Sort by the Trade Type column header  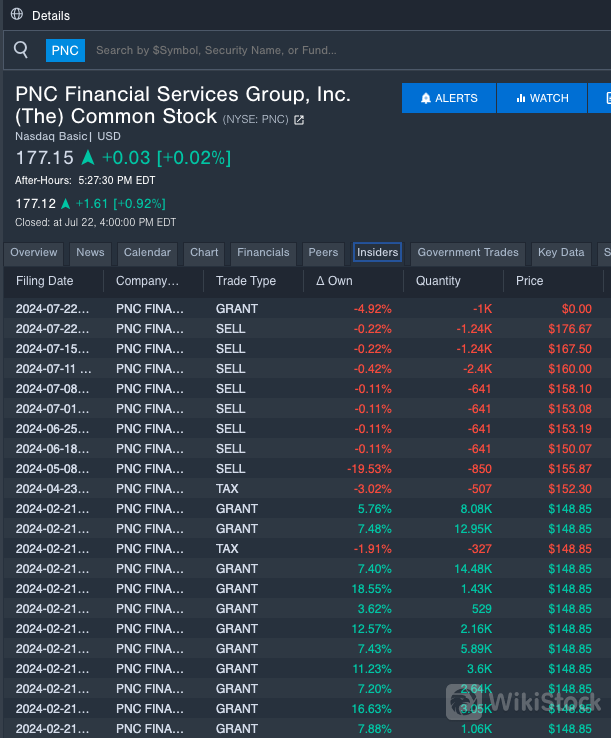(x=246, y=281)
